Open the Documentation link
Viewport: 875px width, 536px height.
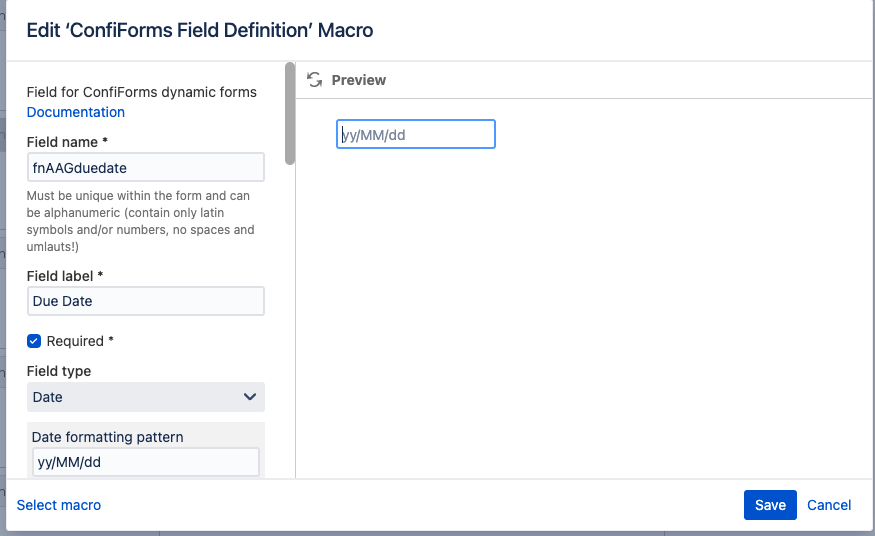pyautogui.click(x=75, y=112)
